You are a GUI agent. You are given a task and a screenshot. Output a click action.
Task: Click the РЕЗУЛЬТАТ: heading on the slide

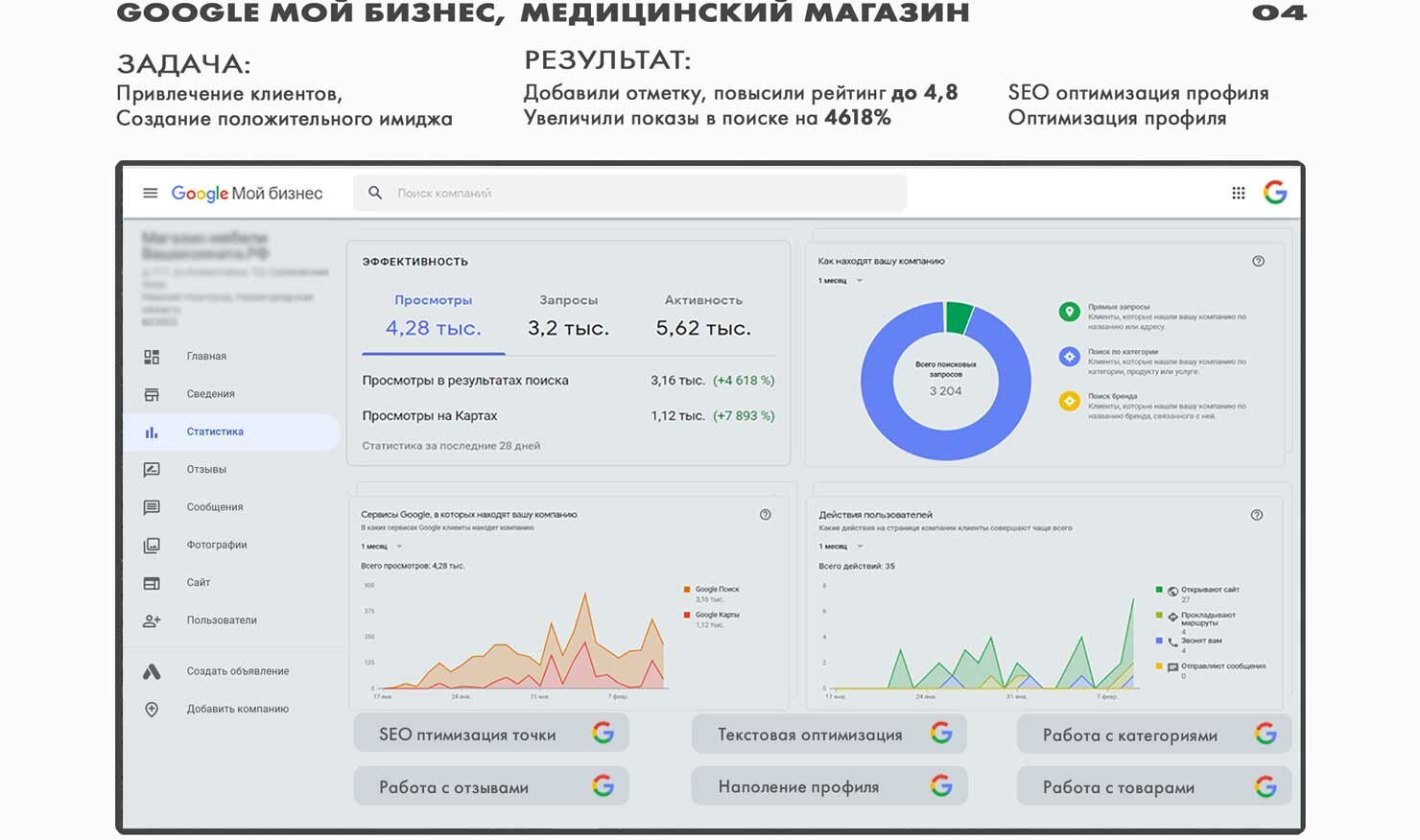tap(607, 60)
